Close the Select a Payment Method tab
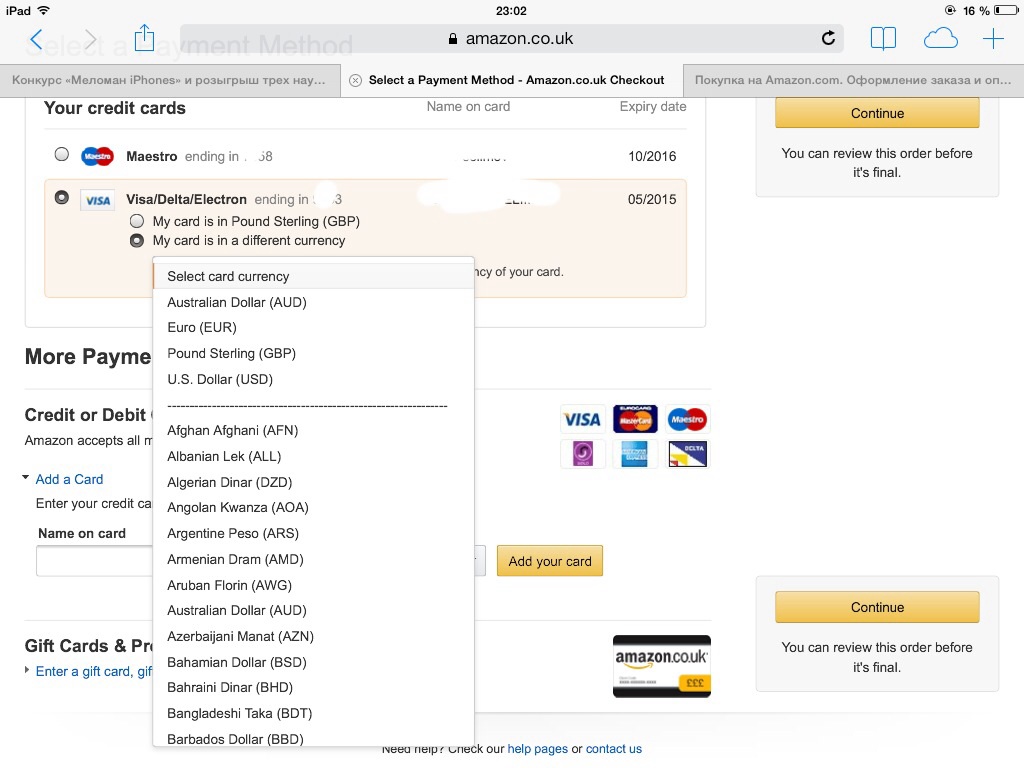 355,80
